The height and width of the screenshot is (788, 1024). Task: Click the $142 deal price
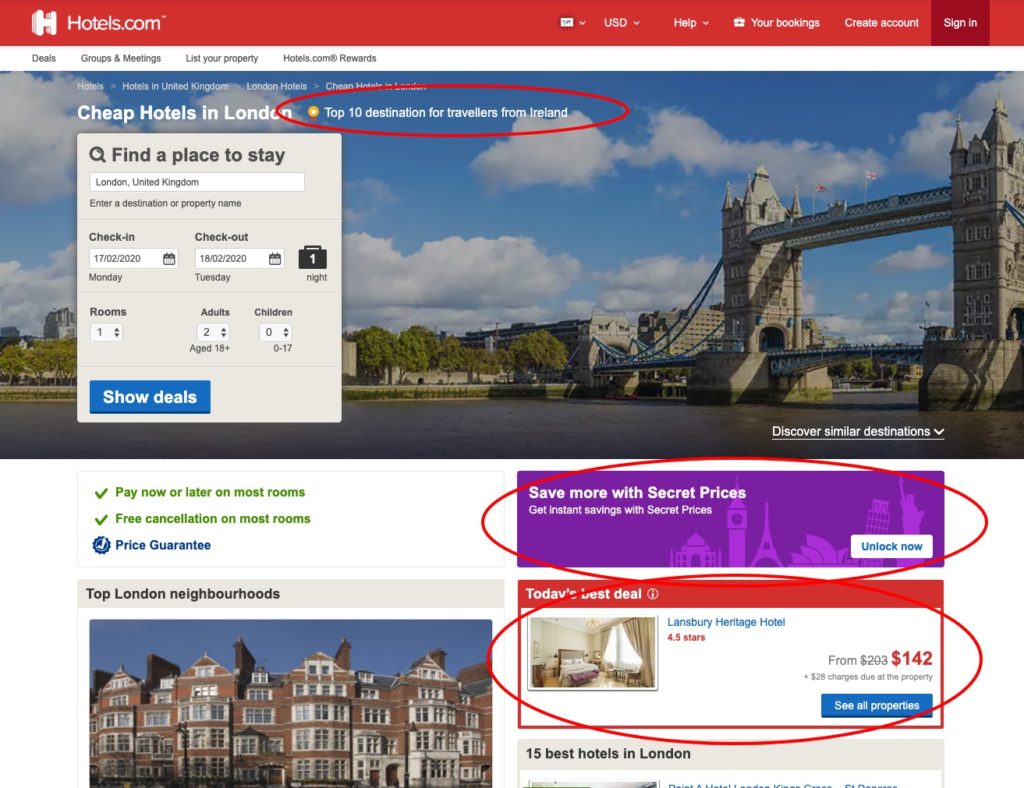[x=912, y=659]
